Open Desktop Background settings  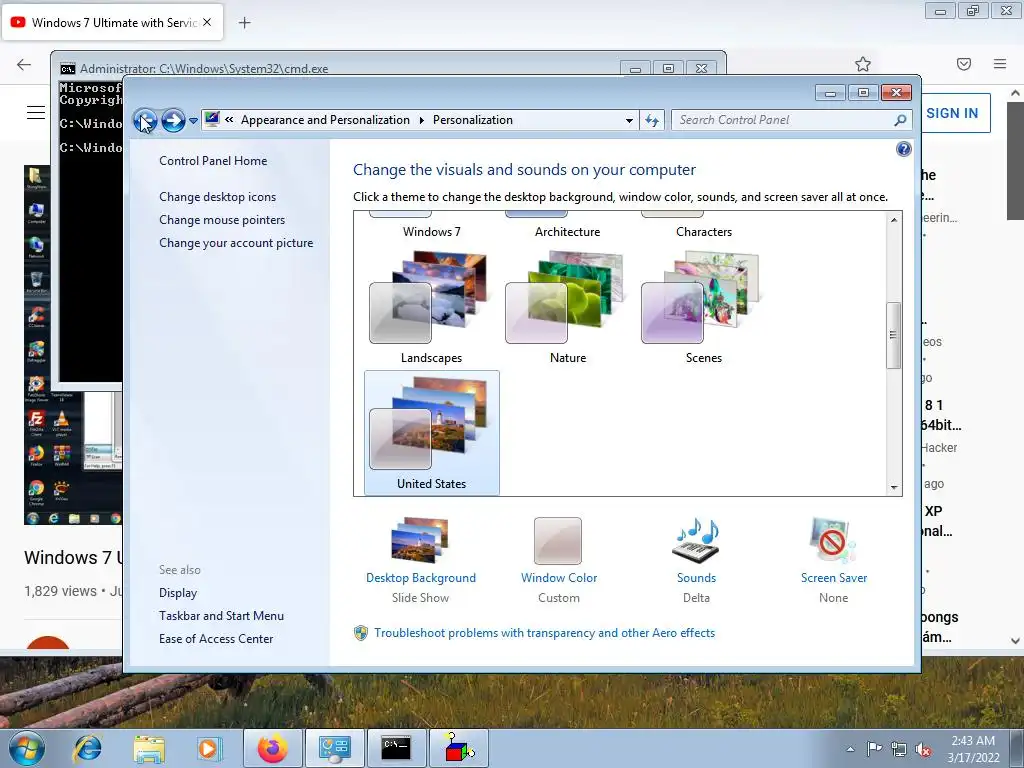[x=421, y=578]
